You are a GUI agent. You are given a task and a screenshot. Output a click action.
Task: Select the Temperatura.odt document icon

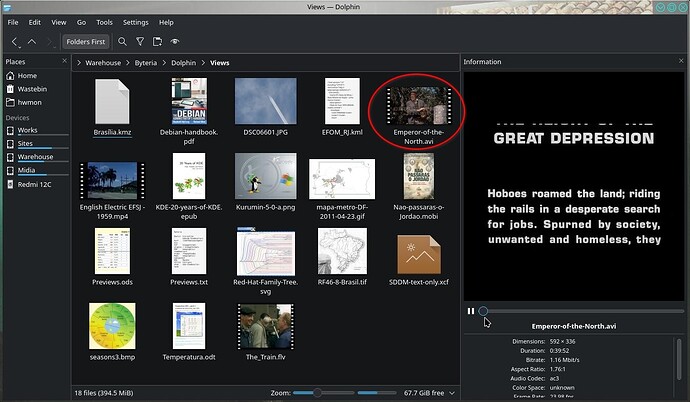click(x=189, y=326)
